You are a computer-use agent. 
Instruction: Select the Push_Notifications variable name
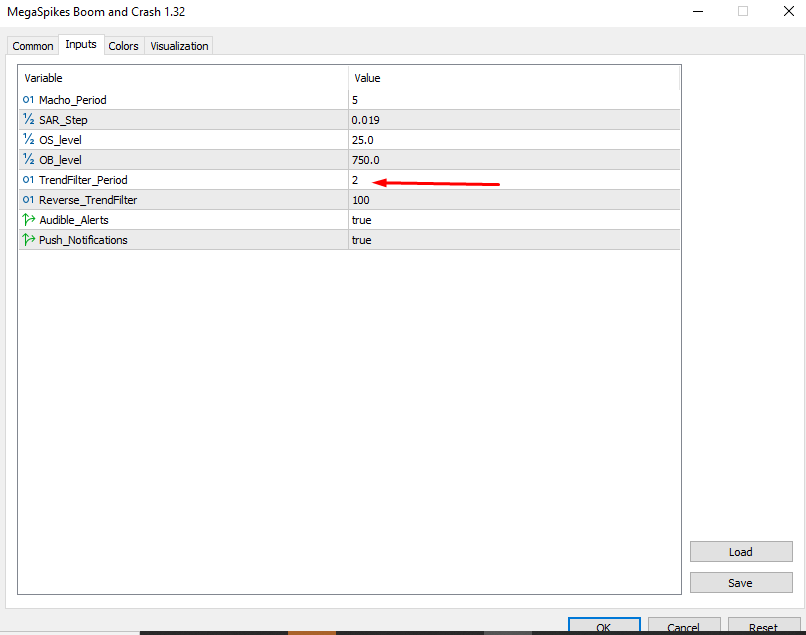[83, 240]
